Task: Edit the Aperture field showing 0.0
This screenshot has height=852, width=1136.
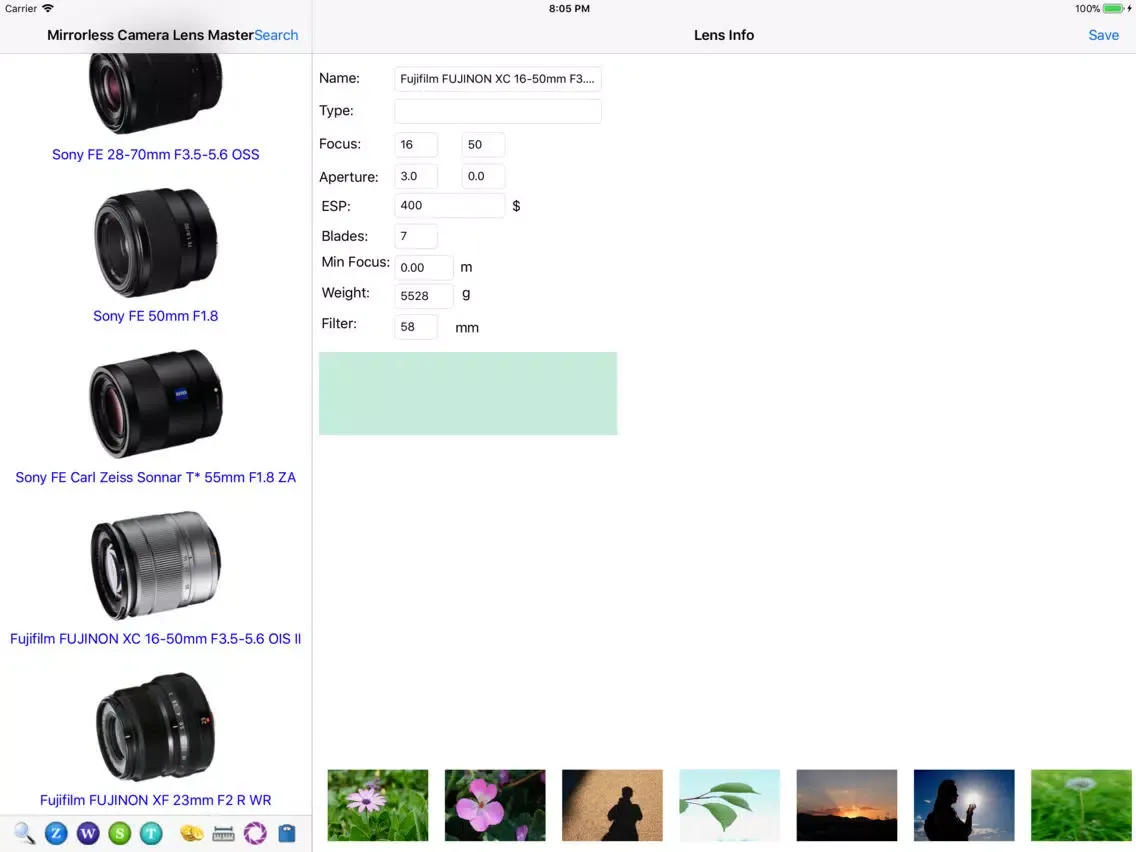Action: pos(483,176)
